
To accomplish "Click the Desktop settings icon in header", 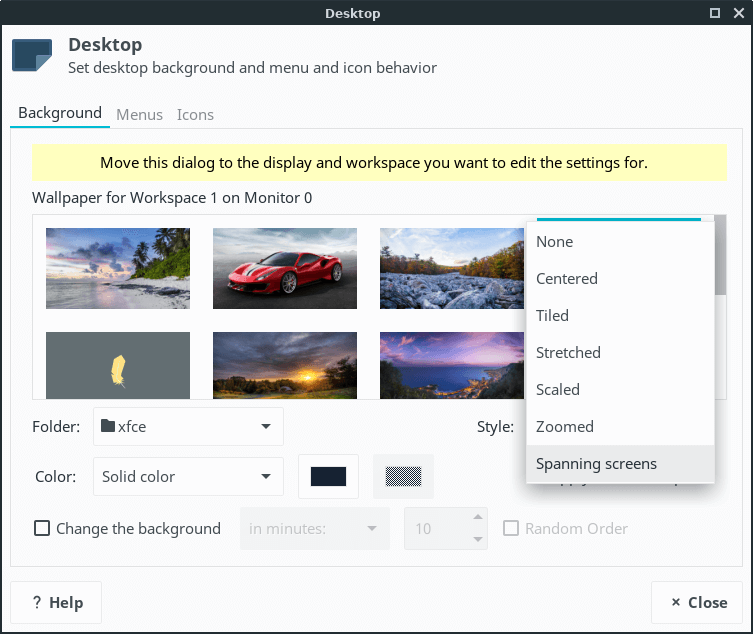I will [x=32, y=56].
